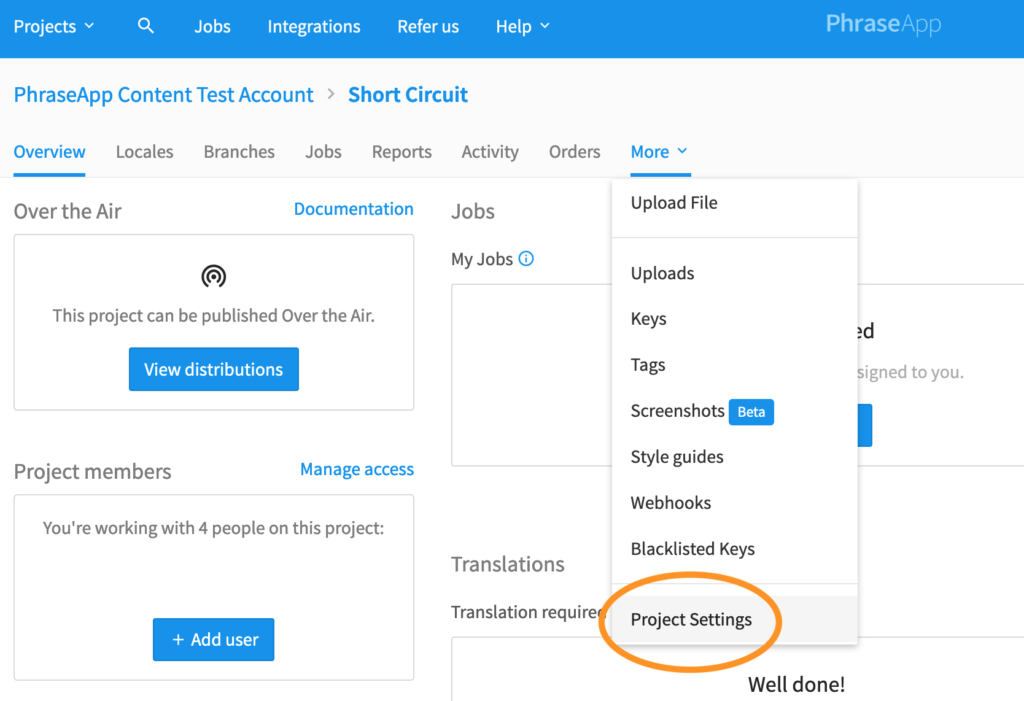
Task: Click 'This project can be published' text
Action: [x=214, y=316]
